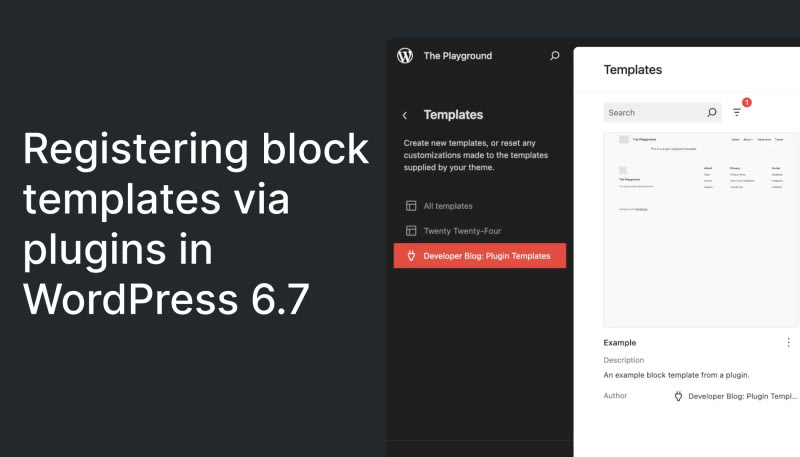The width and height of the screenshot is (800, 457).
Task: Open the Example template preview thumbnail
Action: pyautogui.click(x=701, y=229)
